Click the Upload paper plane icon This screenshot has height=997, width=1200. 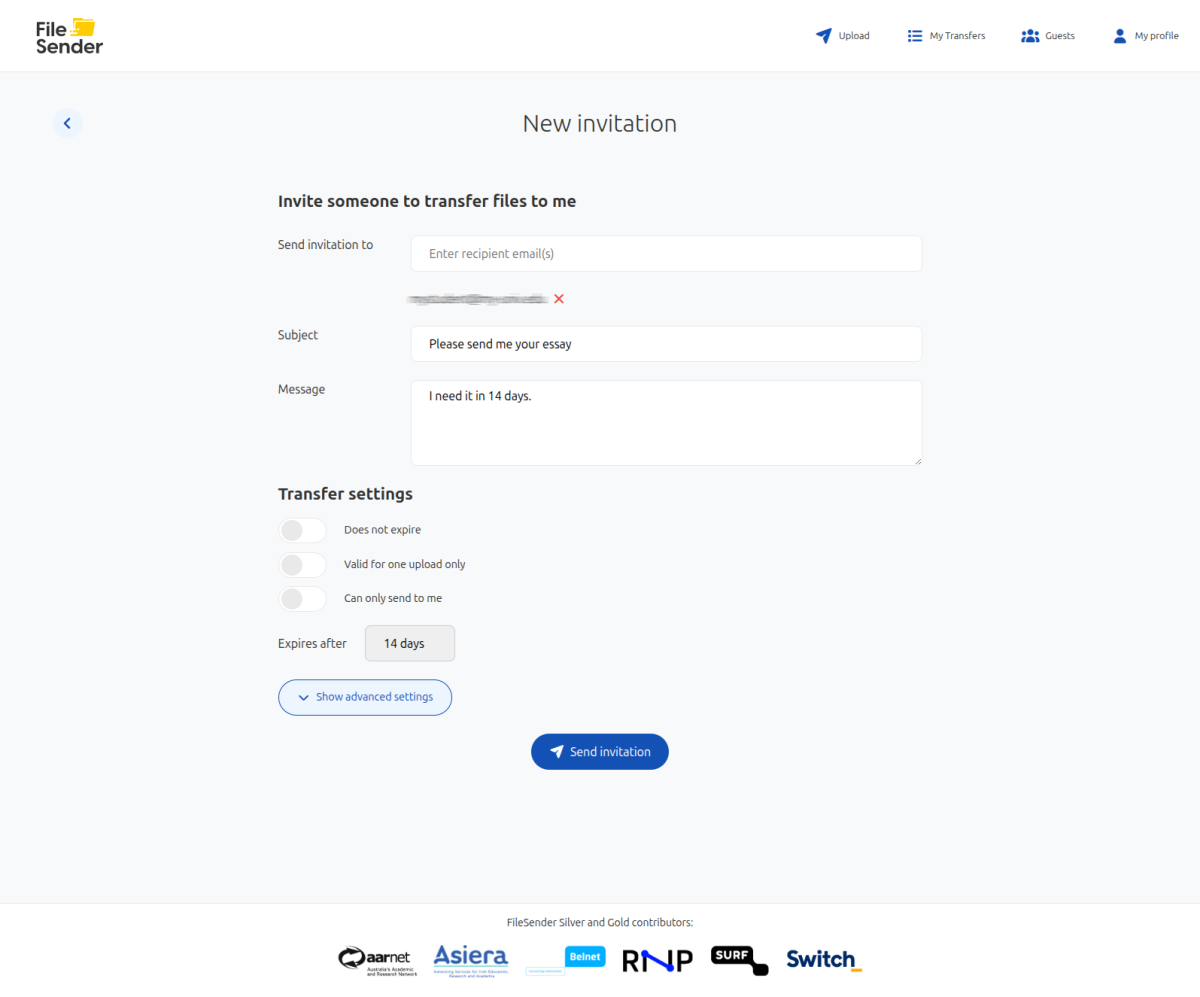pos(824,36)
